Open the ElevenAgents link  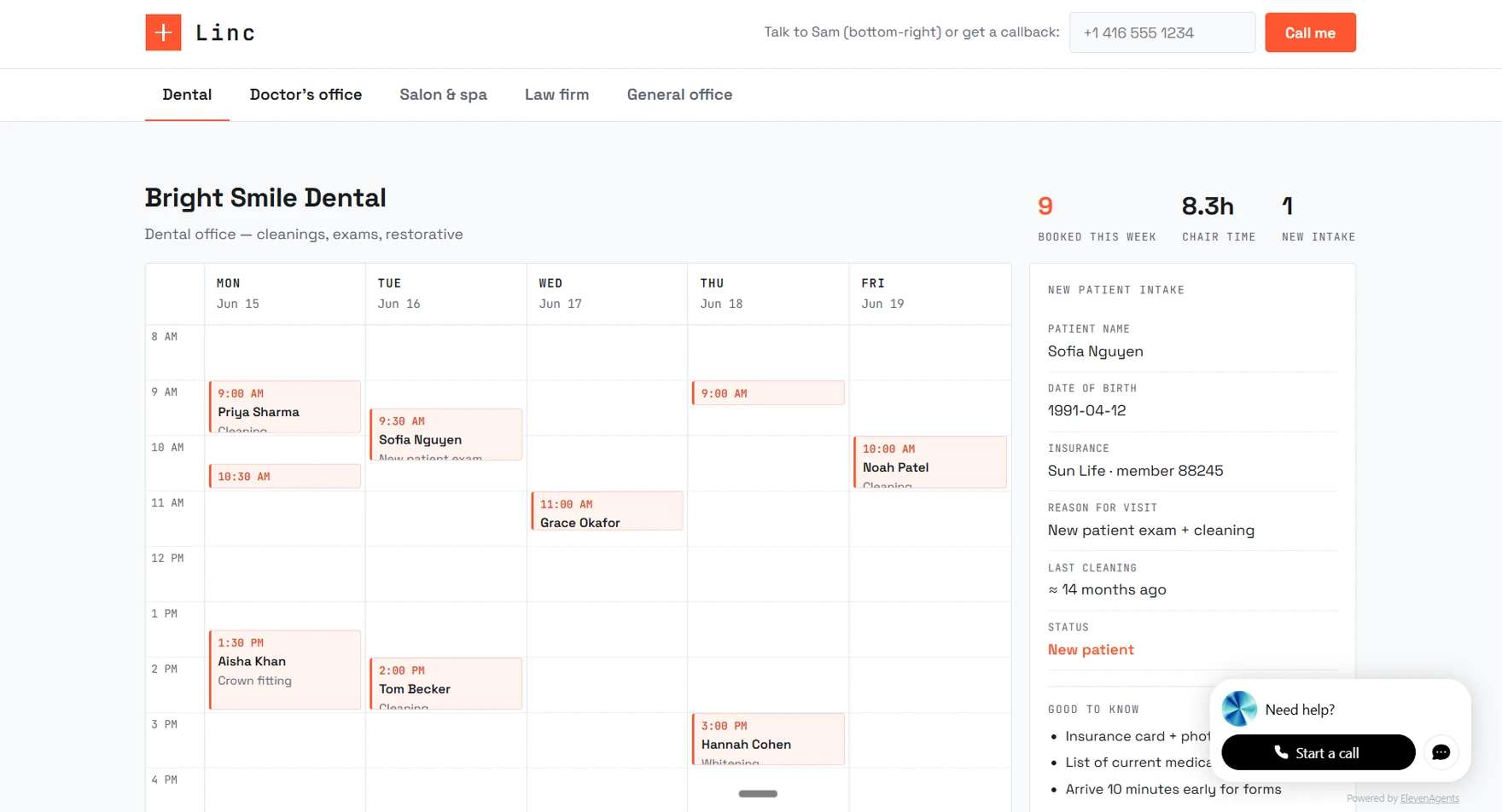(1429, 798)
